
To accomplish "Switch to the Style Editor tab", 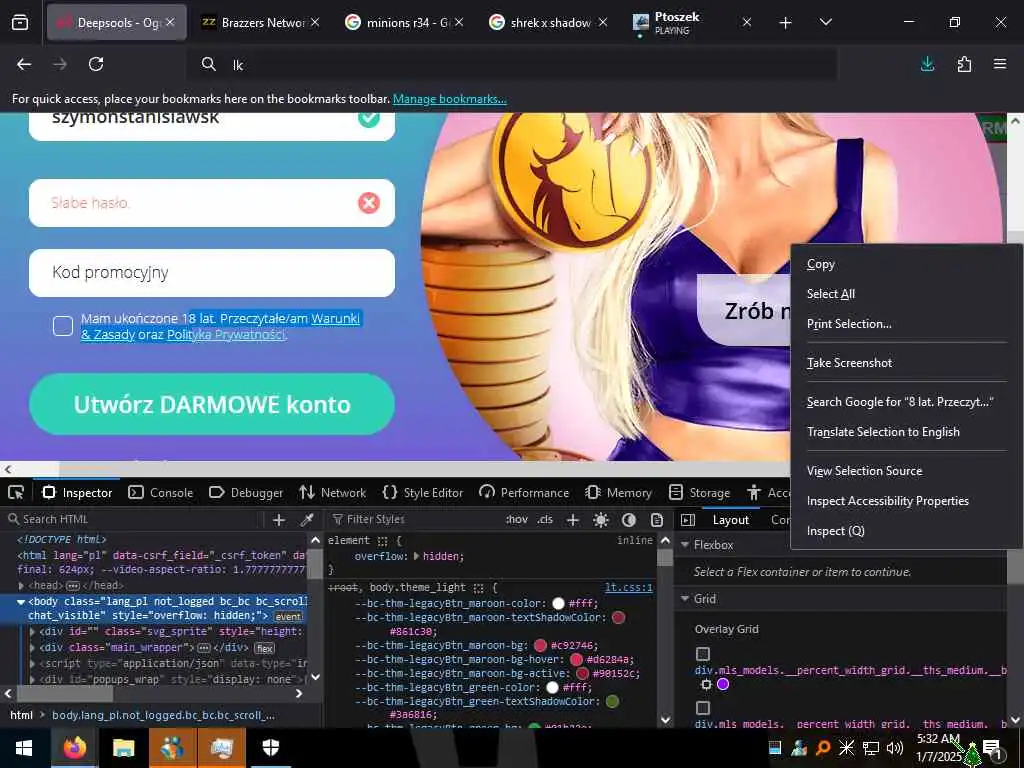I will (x=423, y=493).
